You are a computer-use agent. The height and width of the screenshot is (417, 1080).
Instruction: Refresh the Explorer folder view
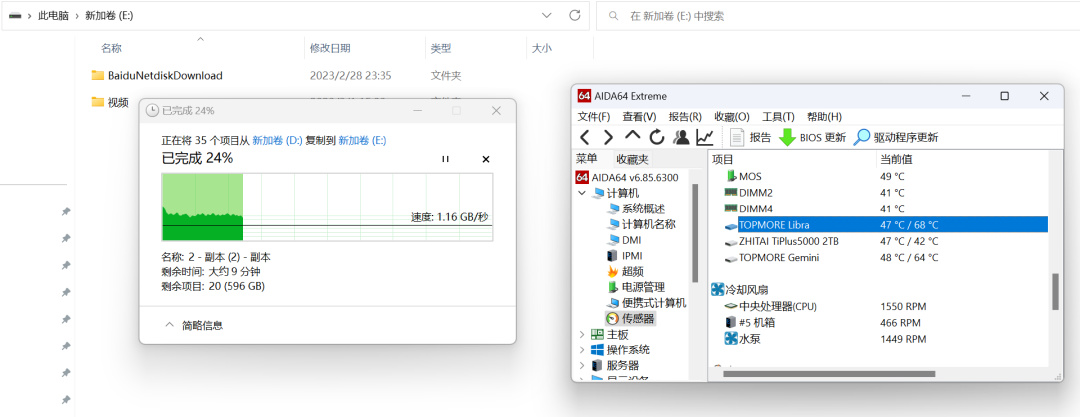pyautogui.click(x=575, y=16)
